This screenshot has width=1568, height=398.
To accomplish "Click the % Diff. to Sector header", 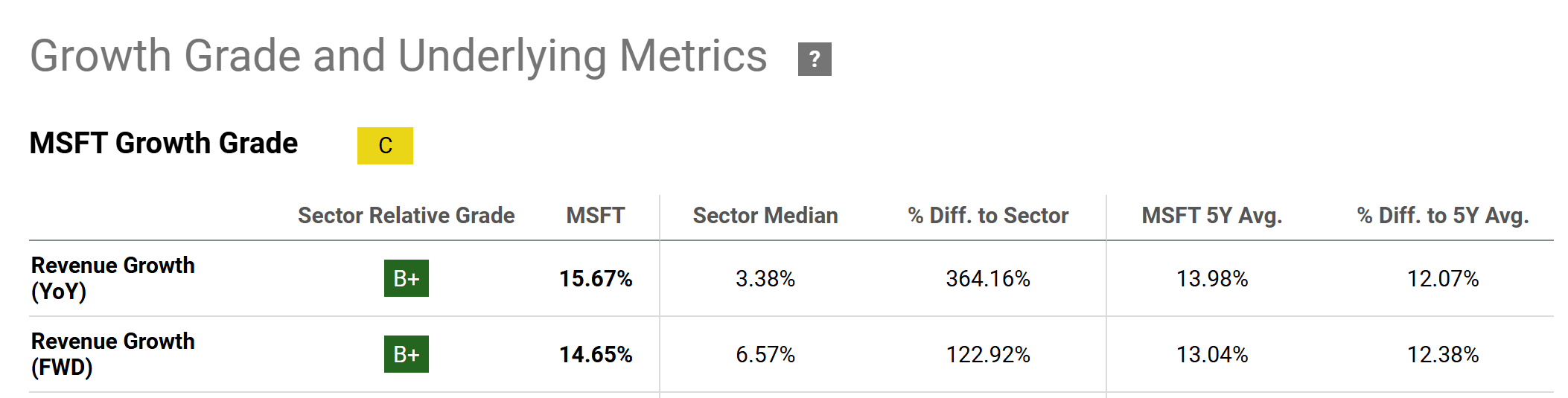I will [x=988, y=216].
